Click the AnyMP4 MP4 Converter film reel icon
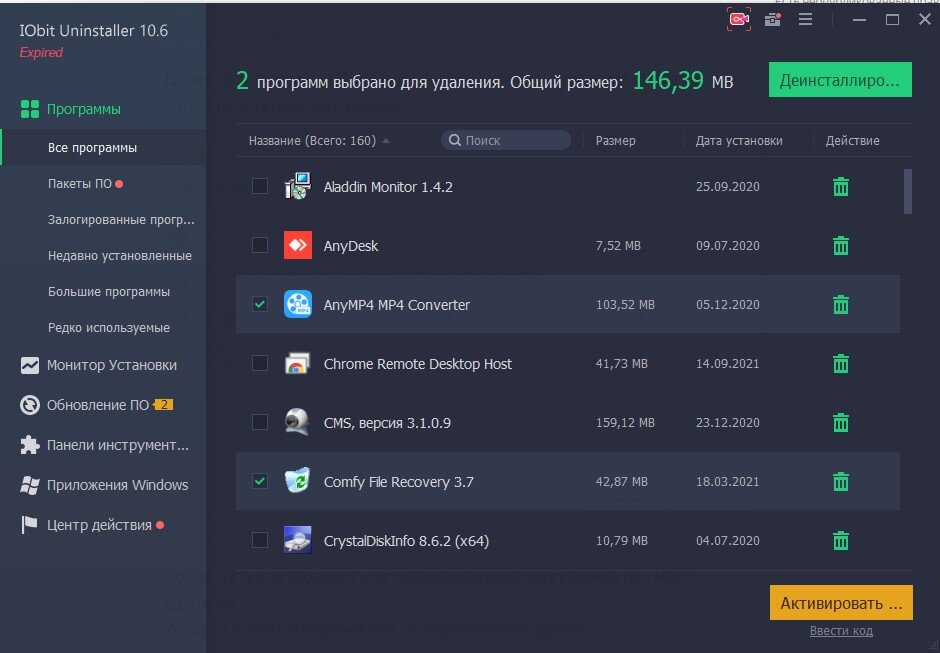 (x=297, y=304)
